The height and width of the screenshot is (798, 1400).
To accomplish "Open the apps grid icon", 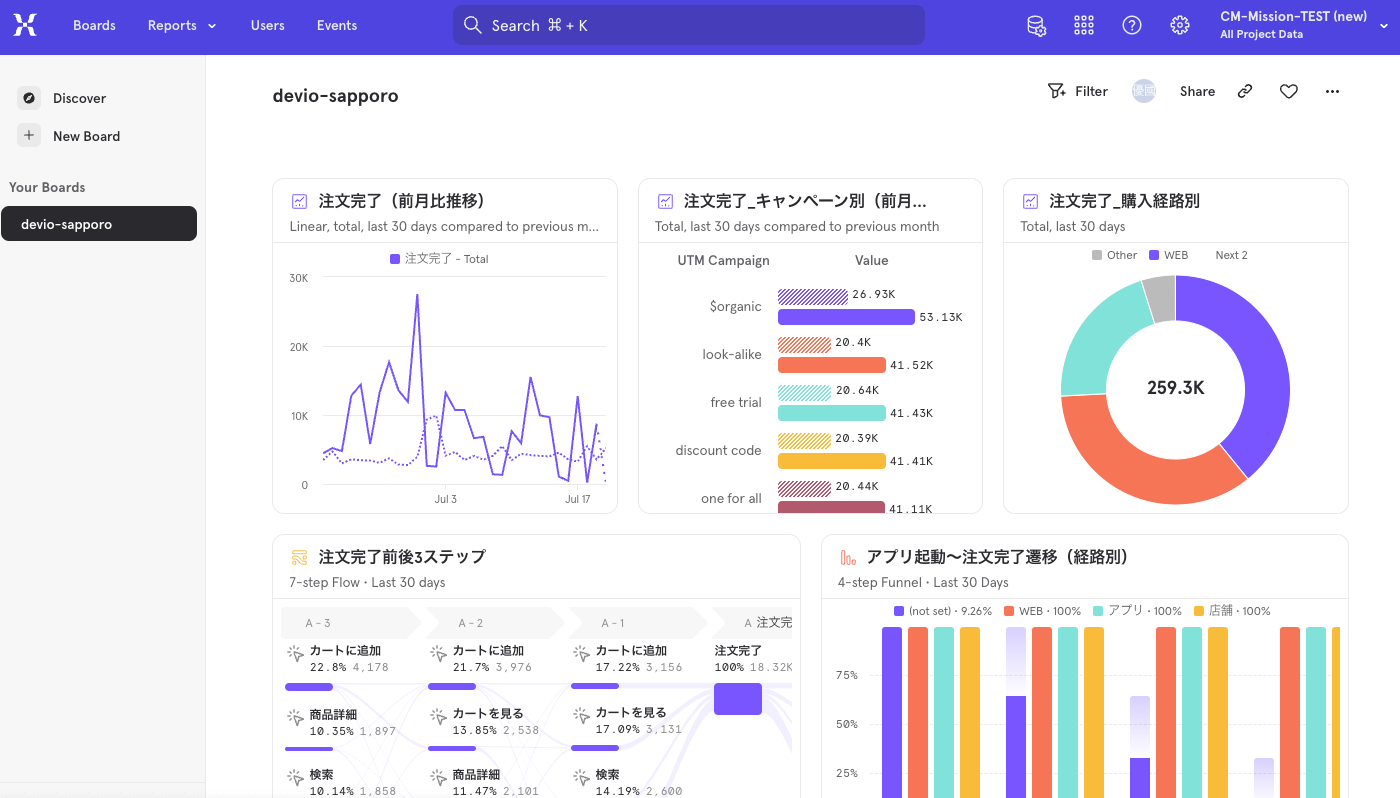I will click(x=1084, y=25).
